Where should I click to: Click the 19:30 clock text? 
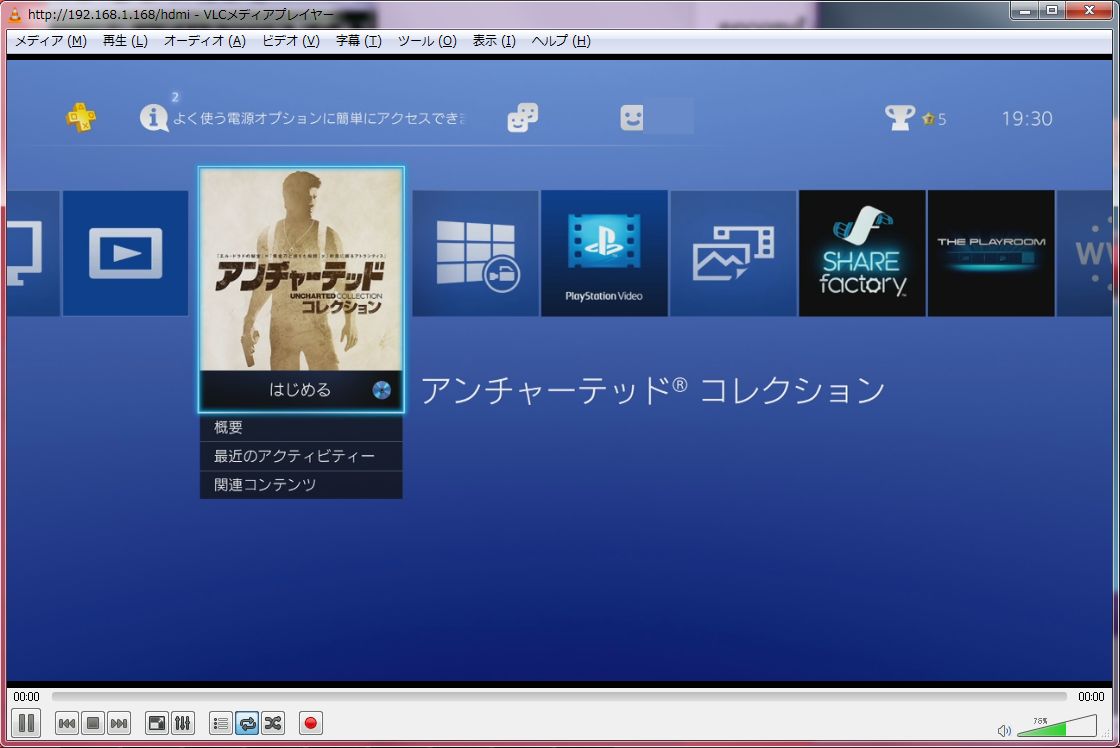[x=1026, y=119]
